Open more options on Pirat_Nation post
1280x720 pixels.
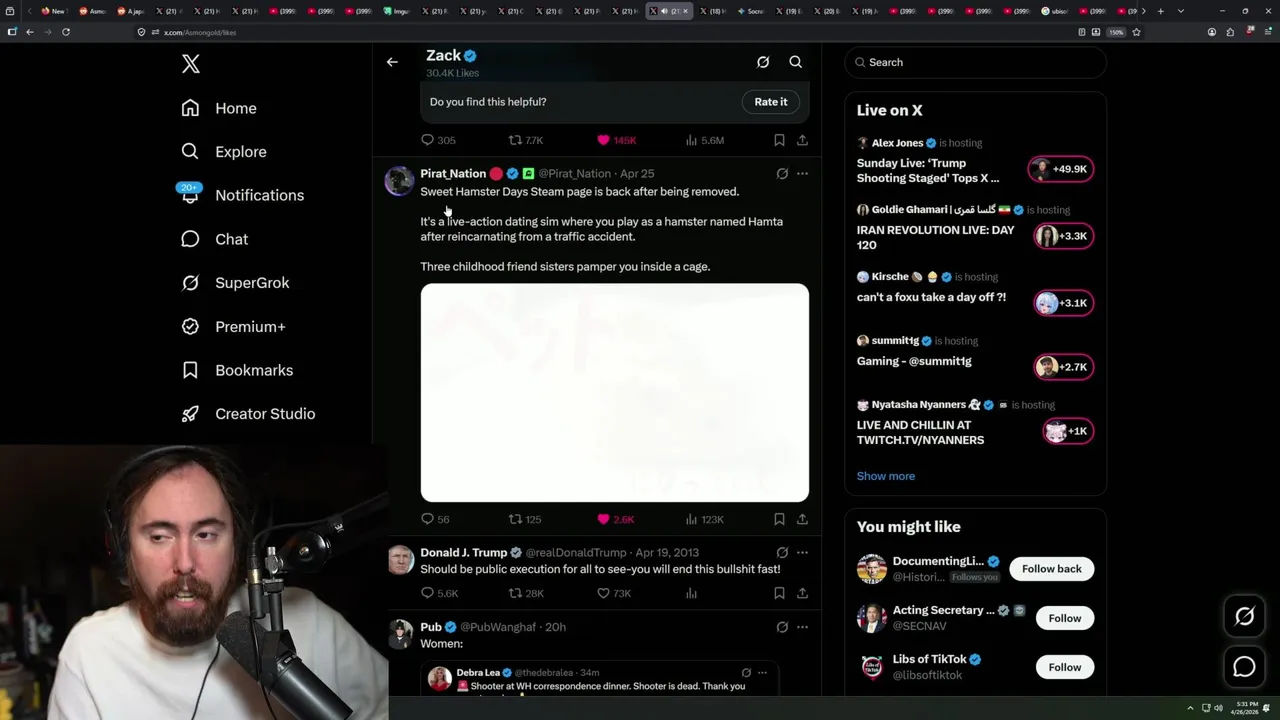(x=802, y=174)
